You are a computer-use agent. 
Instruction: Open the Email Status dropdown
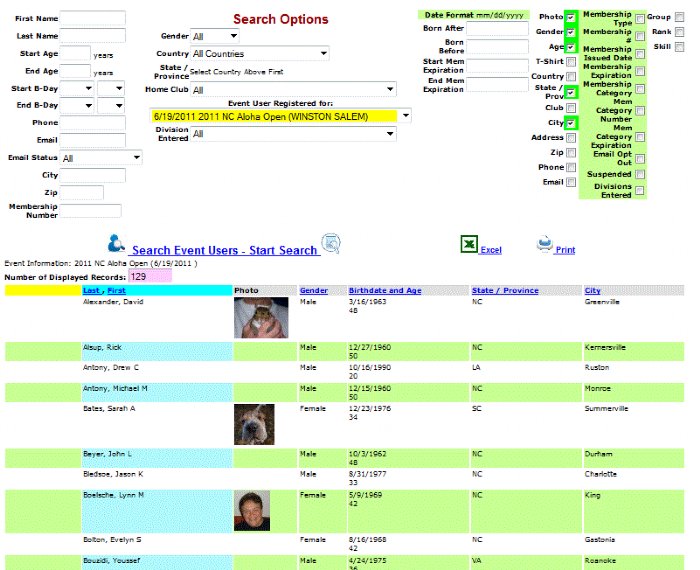[101, 158]
